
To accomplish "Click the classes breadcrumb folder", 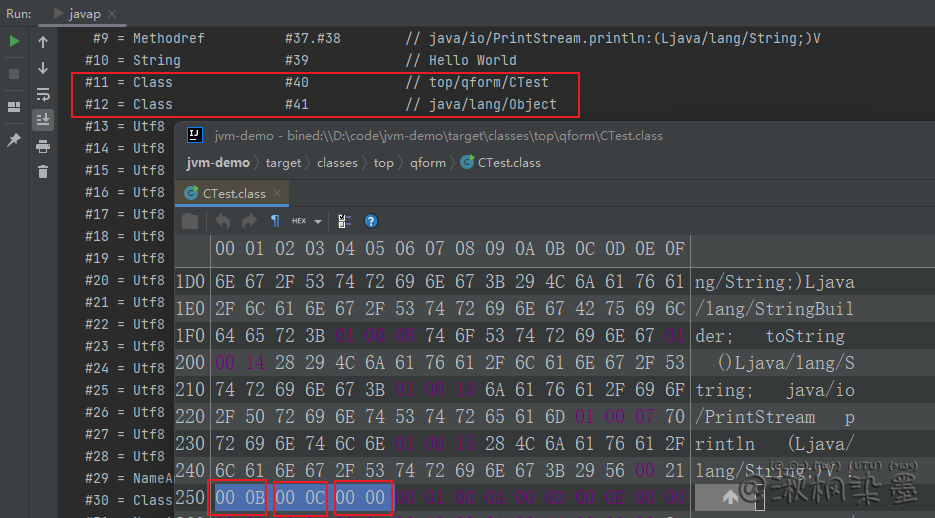I will (x=337, y=163).
